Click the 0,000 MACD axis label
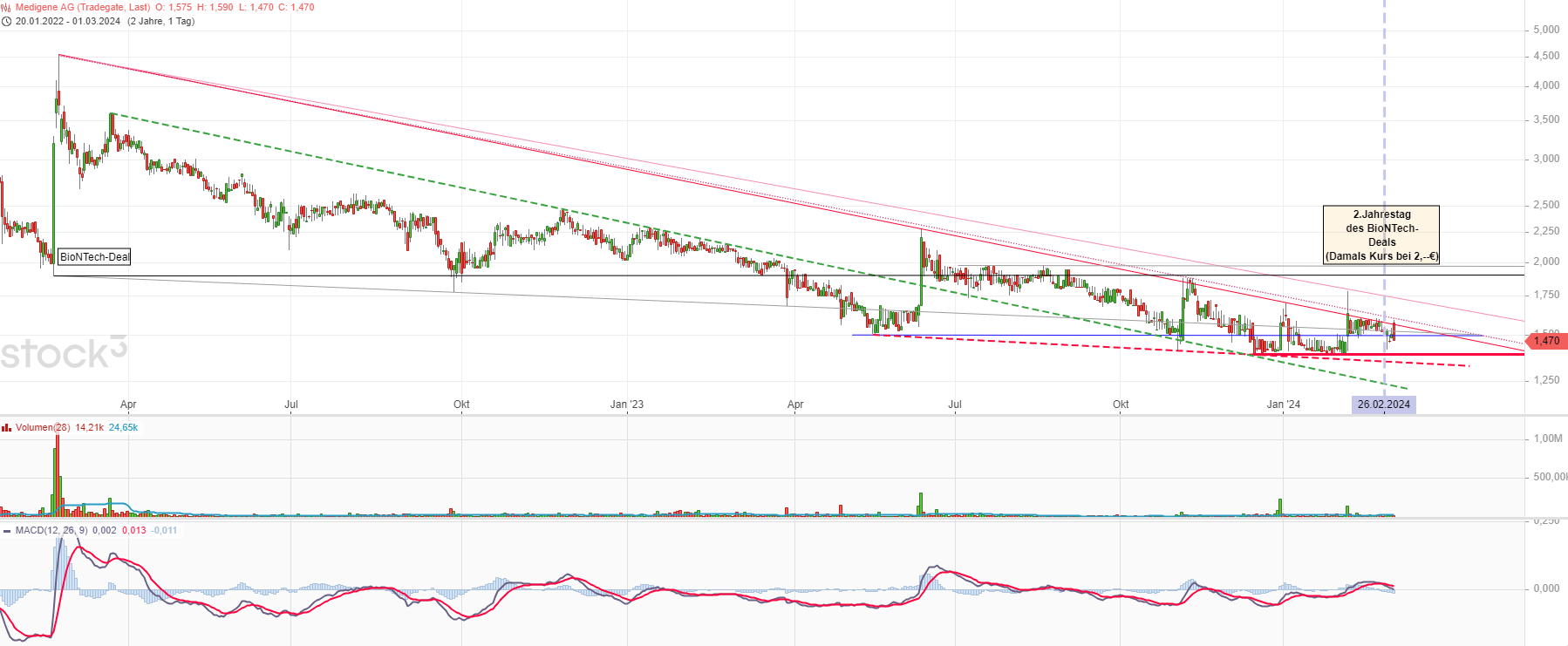The height and width of the screenshot is (646, 1568). 1546,588
